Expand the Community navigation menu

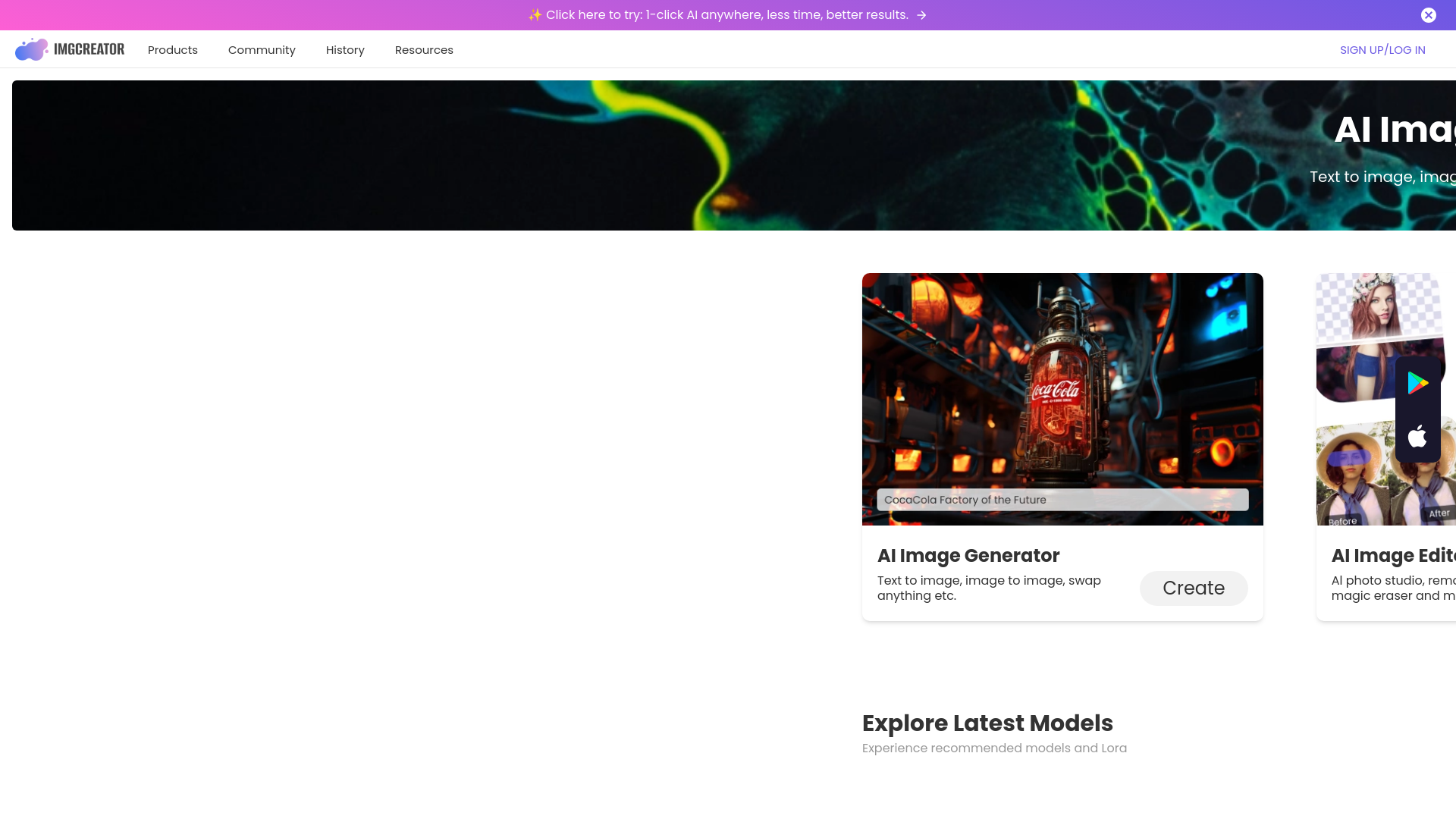262,49
